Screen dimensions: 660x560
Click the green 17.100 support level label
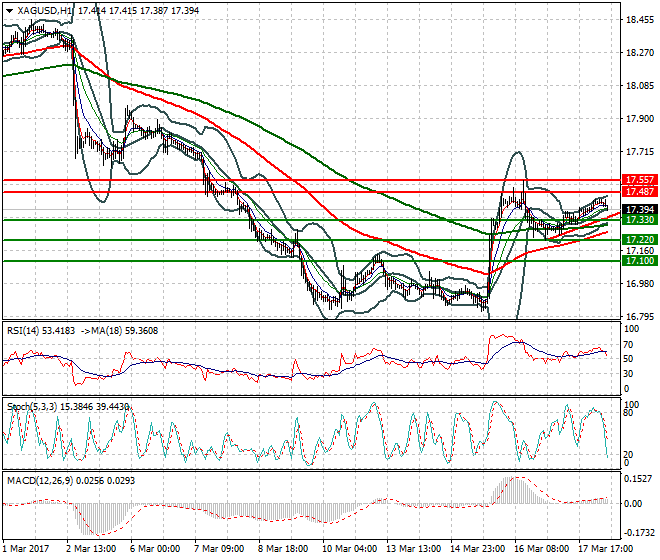(x=640, y=261)
